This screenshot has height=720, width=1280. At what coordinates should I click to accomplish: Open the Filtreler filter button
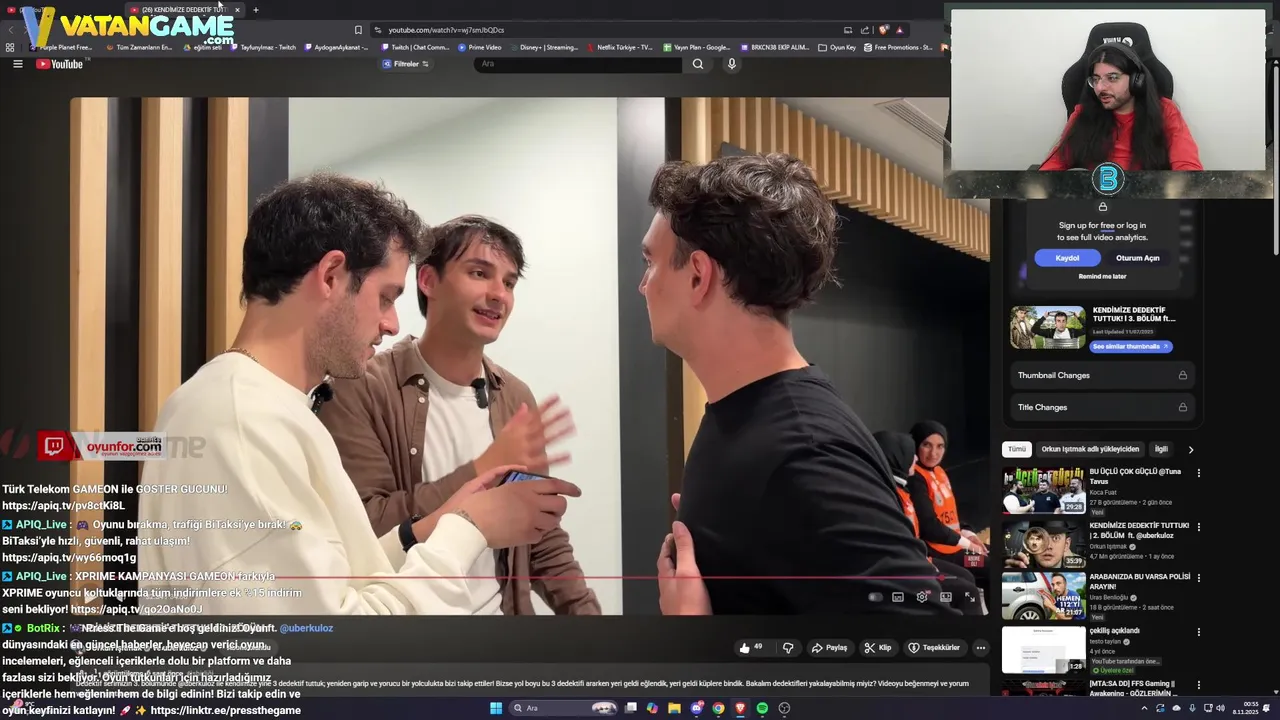(405, 64)
